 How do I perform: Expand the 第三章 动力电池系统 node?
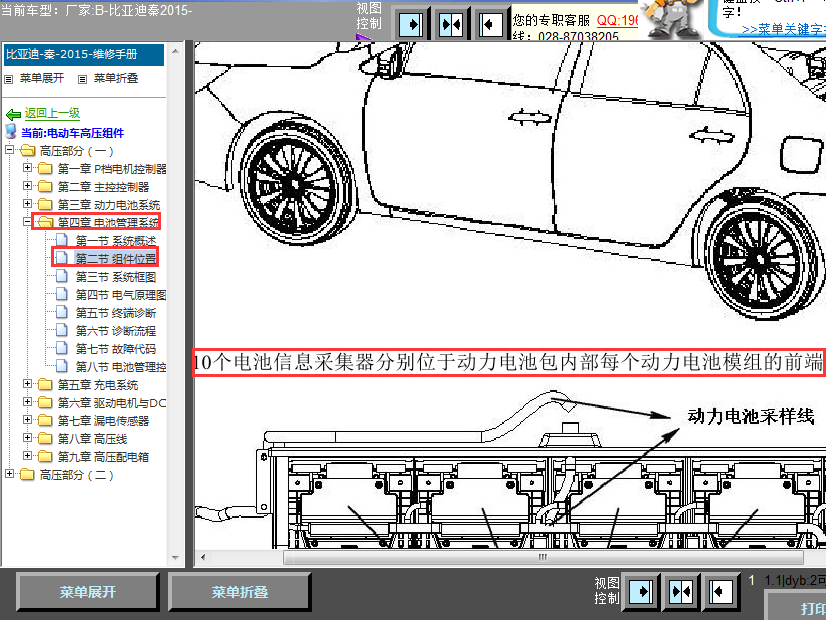point(27,203)
